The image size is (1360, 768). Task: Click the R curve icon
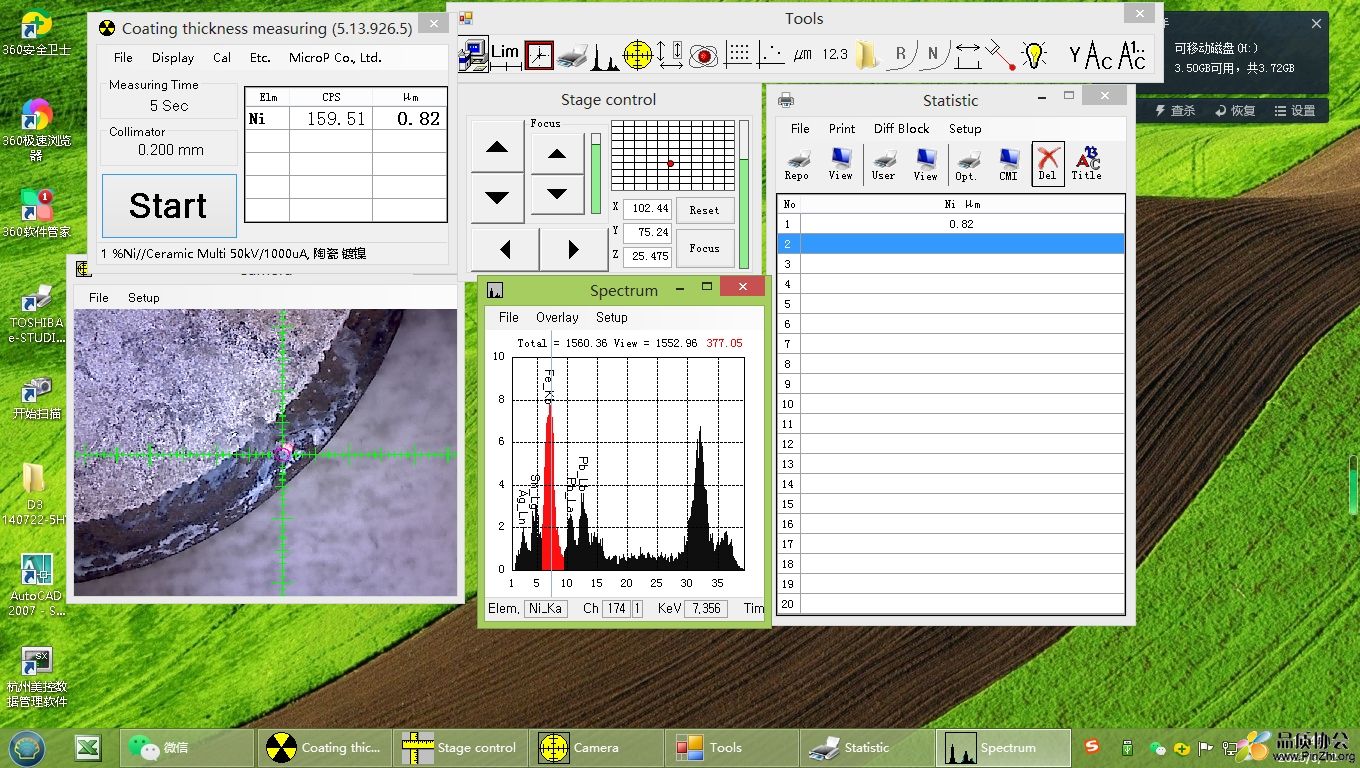(x=901, y=54)
